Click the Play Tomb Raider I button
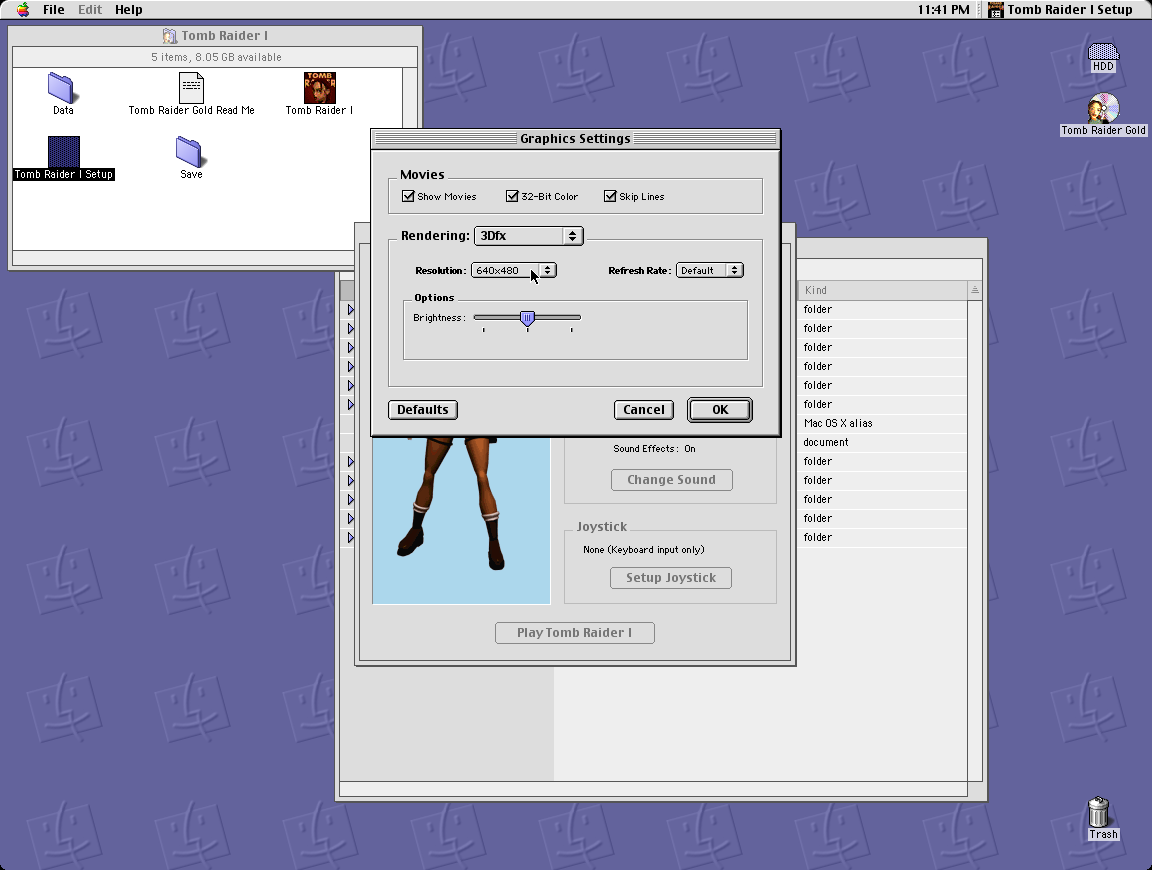Screen dimensions: 1152x870 point(575,633)
